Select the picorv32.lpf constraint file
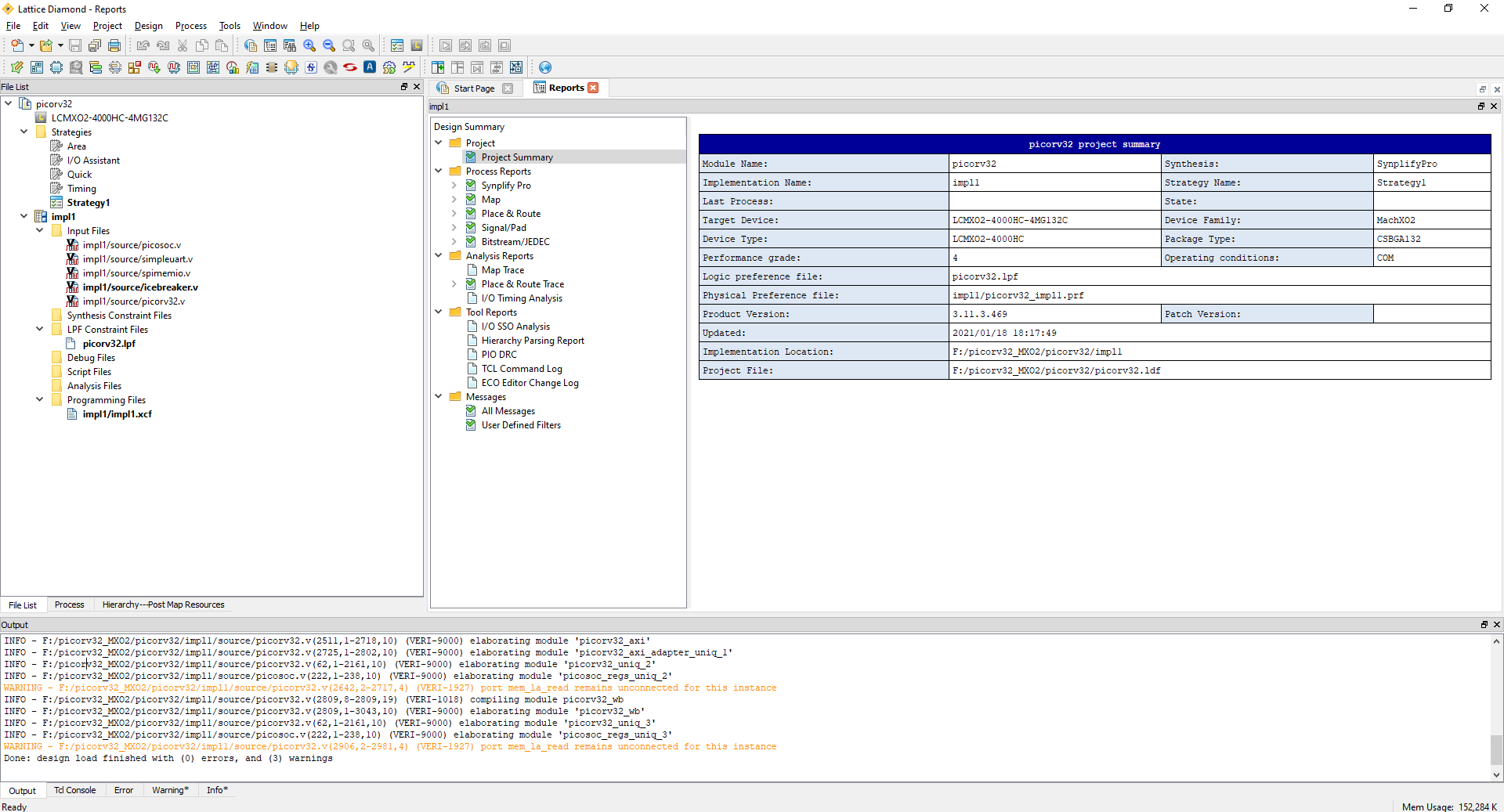Viewport: 1504px width, 812px height. click(109, 344)
